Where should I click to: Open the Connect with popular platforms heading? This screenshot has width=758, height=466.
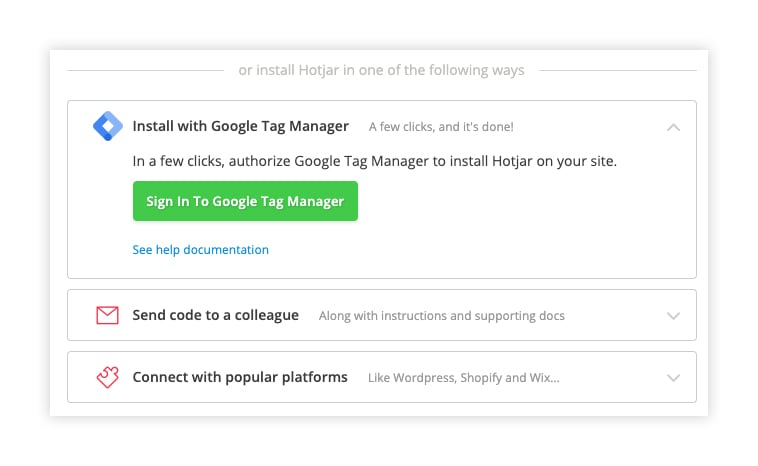(x=240, y=377)
